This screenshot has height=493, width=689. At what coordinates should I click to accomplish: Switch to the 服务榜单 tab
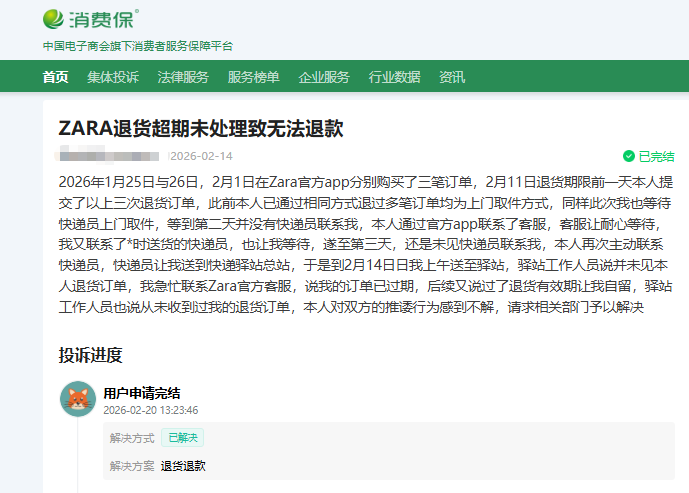(253, 77)
